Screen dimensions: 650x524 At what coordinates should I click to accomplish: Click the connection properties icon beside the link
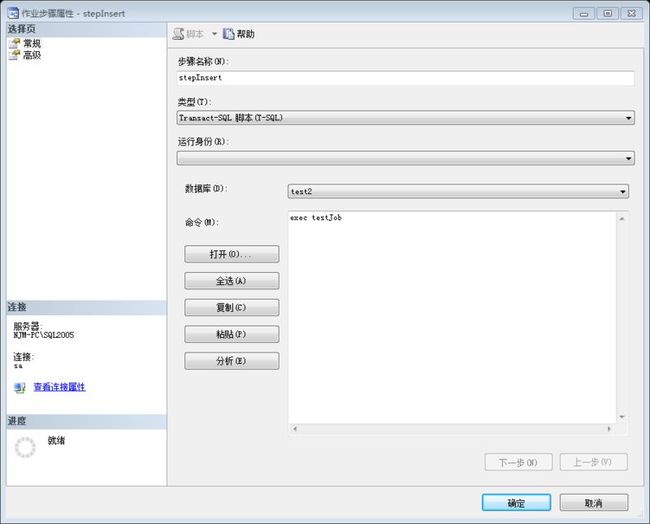click(x=19, y=388)
